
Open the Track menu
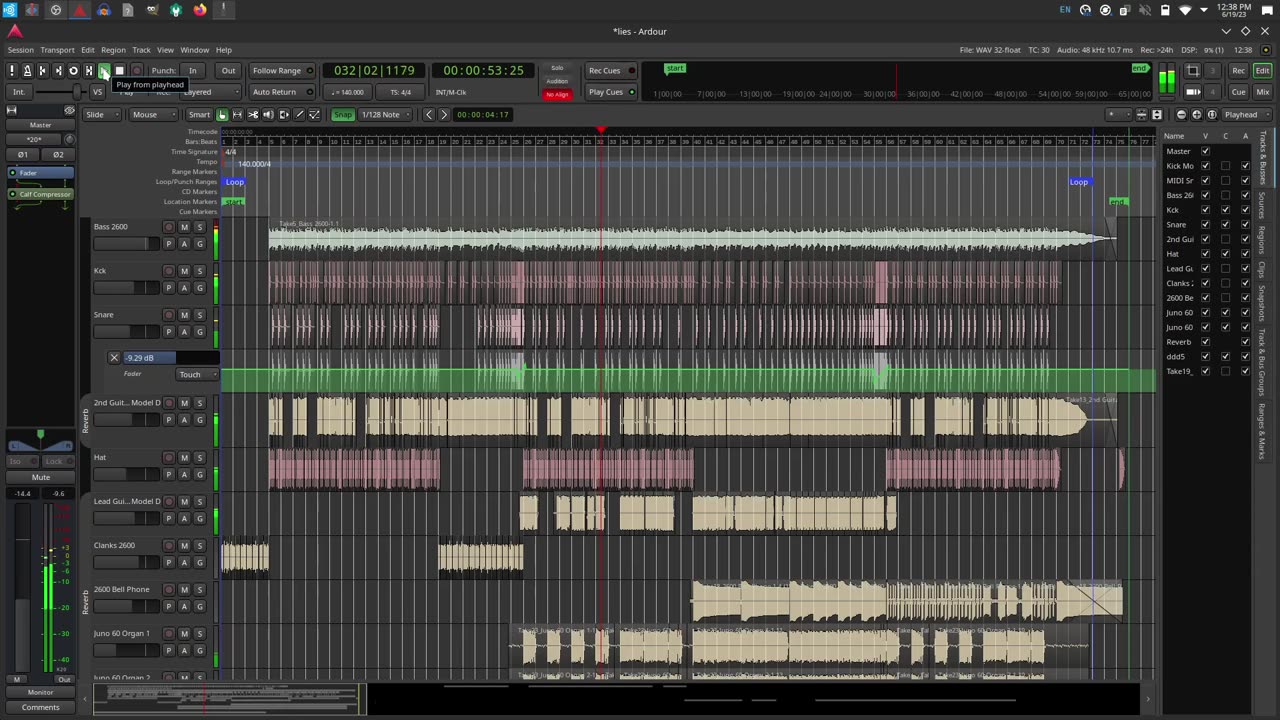click(x=141, y=50)
